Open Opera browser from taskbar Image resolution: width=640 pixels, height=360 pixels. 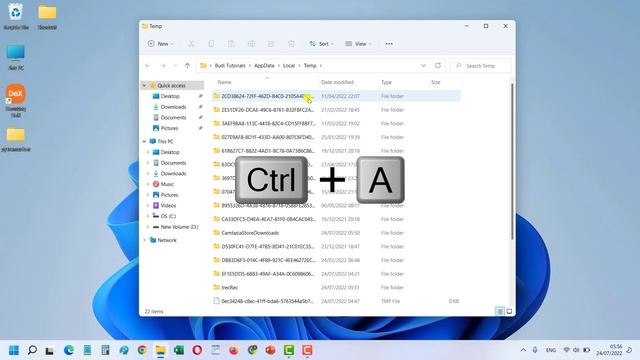click(197, 350)
